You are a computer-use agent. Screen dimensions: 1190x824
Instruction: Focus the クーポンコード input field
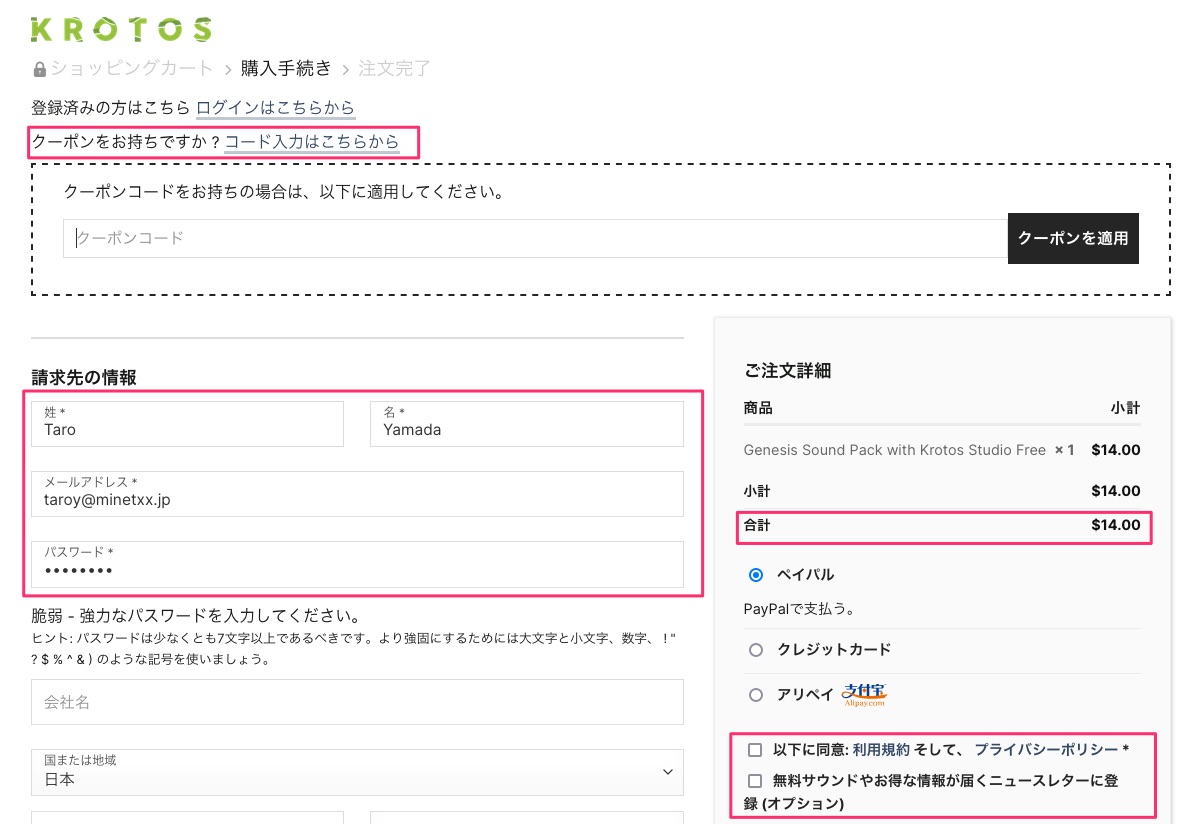[535, 238]
